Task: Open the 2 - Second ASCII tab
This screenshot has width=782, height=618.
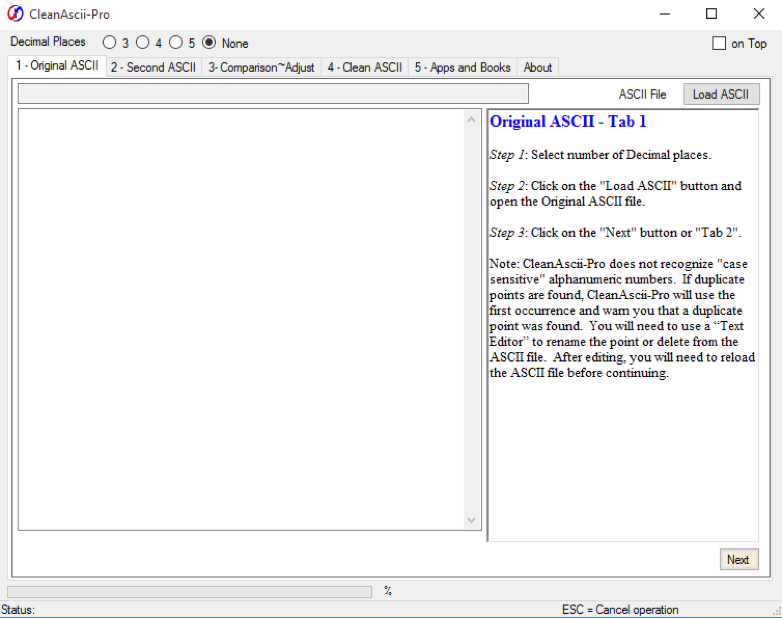Action: (153, 67)
